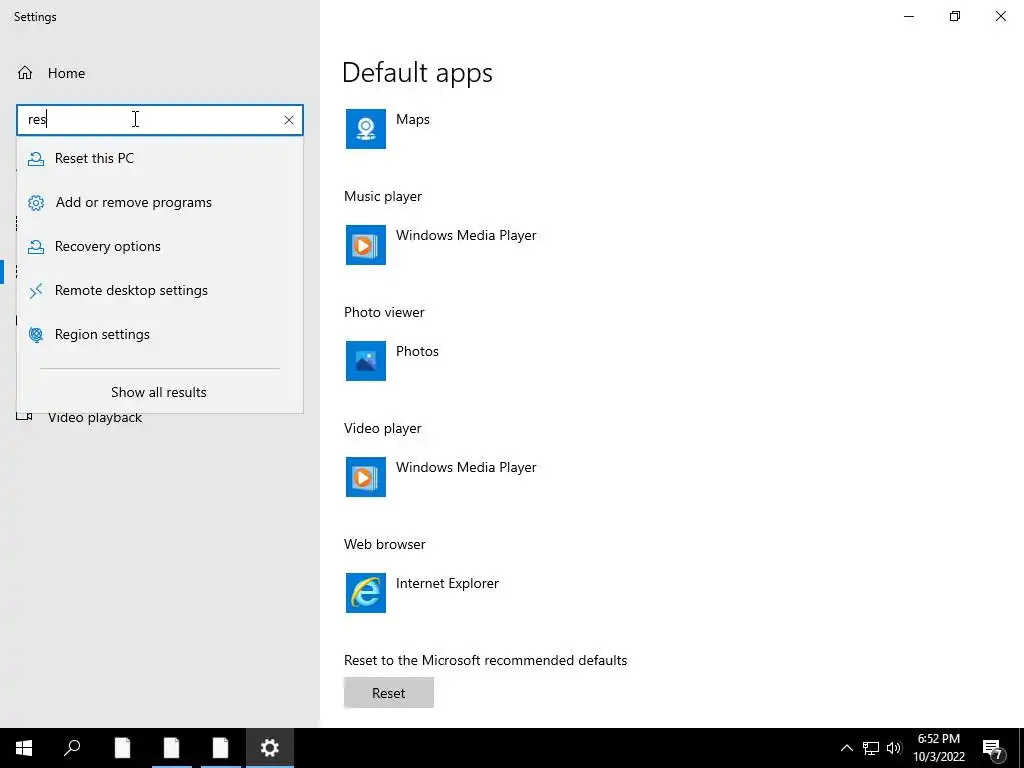Open taskbar search magnifier
The width and height of the screenshot is (1024, 768).
[72, 748]
